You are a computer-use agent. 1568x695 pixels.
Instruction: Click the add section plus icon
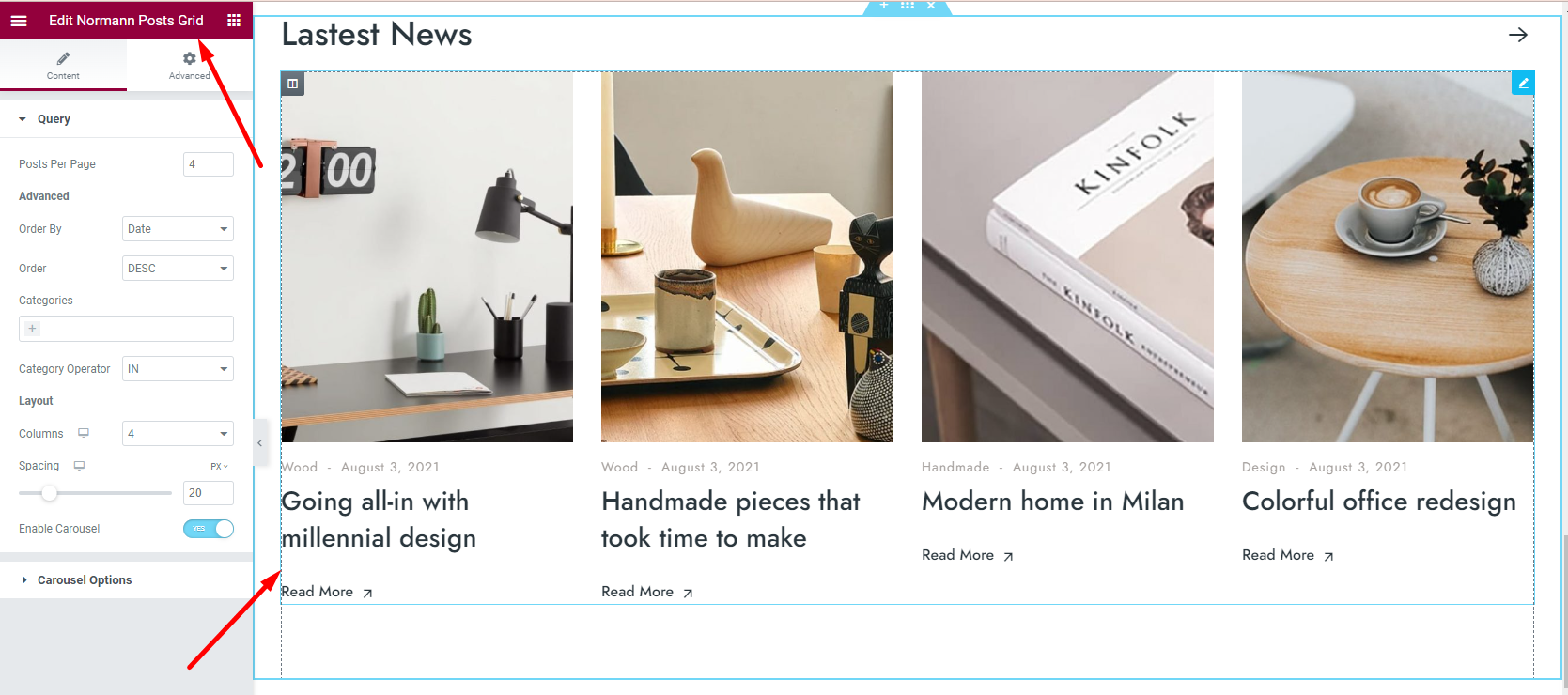point(883,6)
